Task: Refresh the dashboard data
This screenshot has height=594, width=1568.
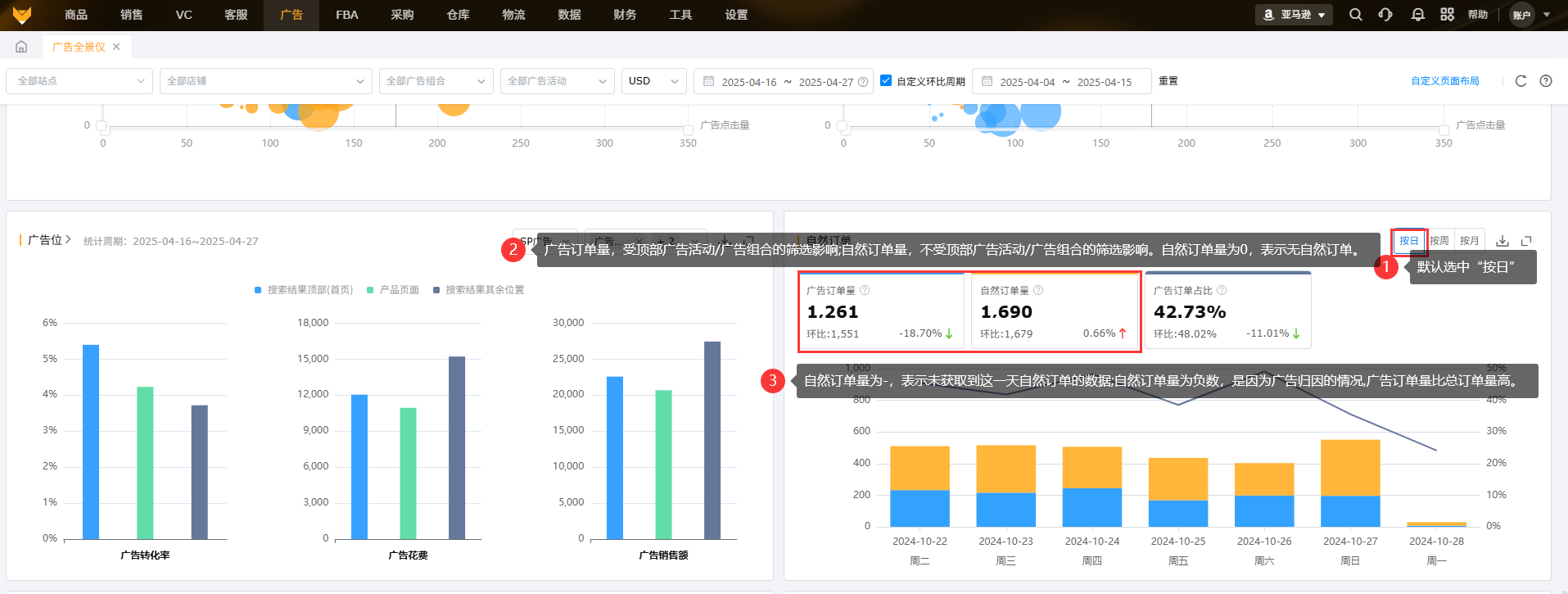Action: [x=1521, y=81]
